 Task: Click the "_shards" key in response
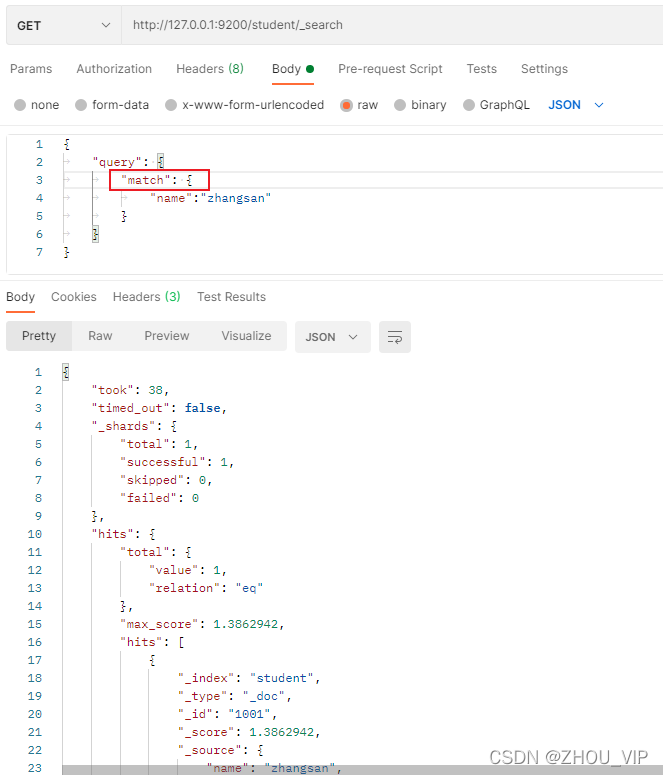(124, 426)
